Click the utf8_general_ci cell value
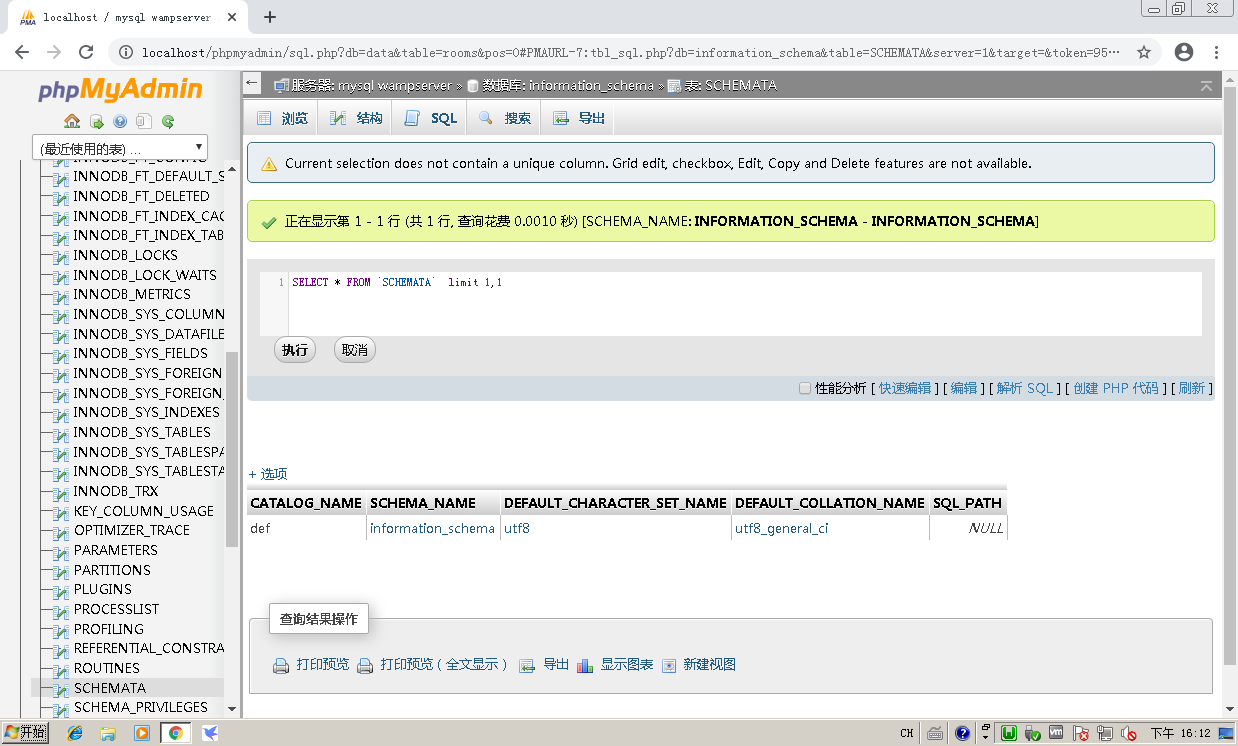 (x=782, y=528)
